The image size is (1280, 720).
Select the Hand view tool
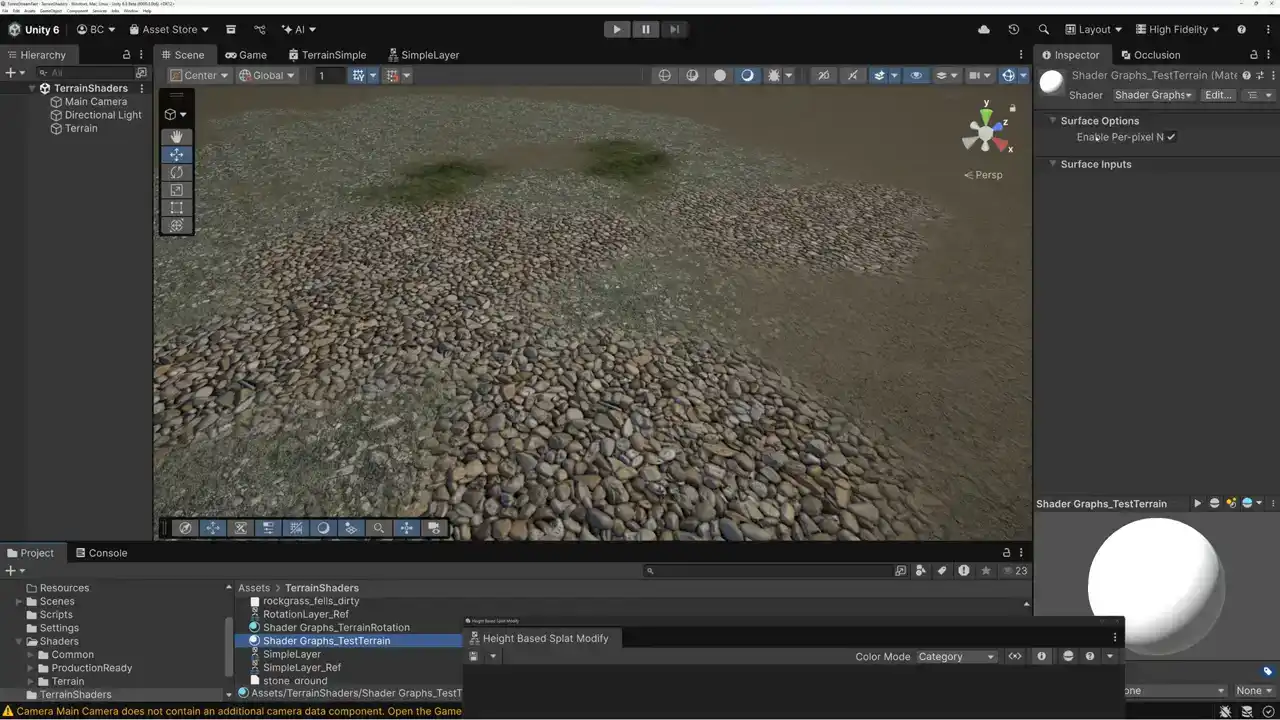(x=176, y=137)
